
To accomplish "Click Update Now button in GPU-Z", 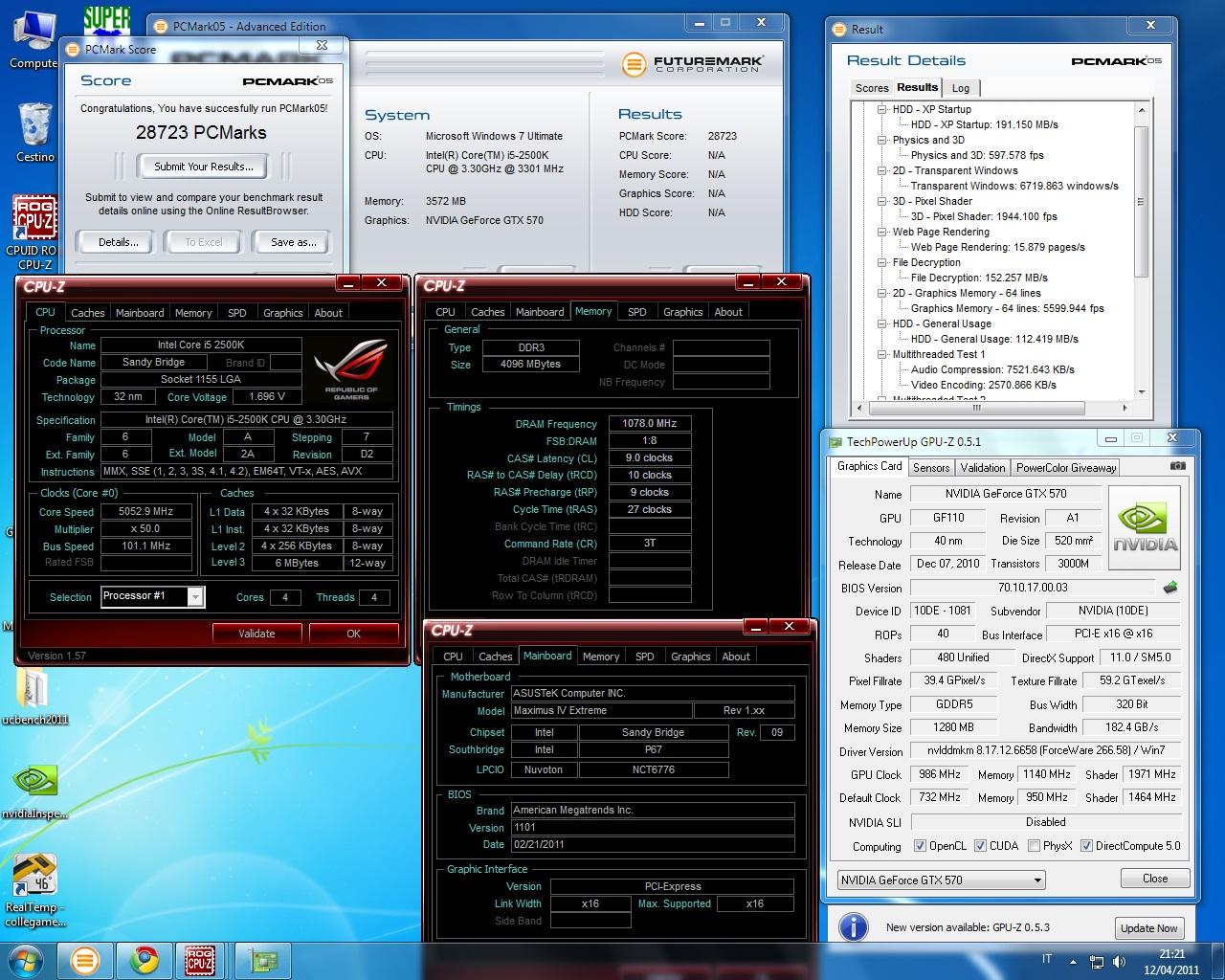I will click(x=1149, y=928).
